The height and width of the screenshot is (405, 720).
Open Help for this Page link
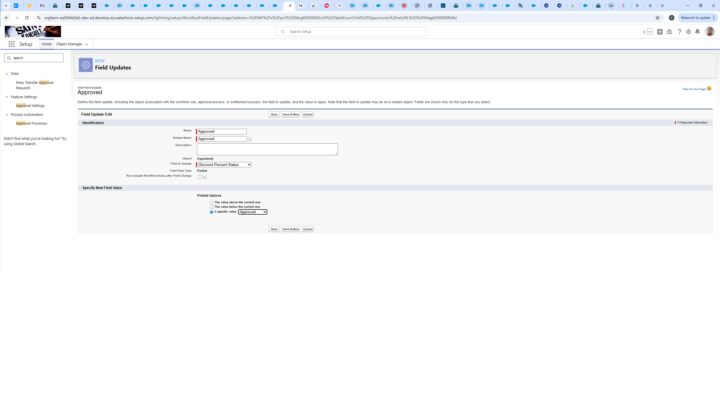[x=694, y=89]
